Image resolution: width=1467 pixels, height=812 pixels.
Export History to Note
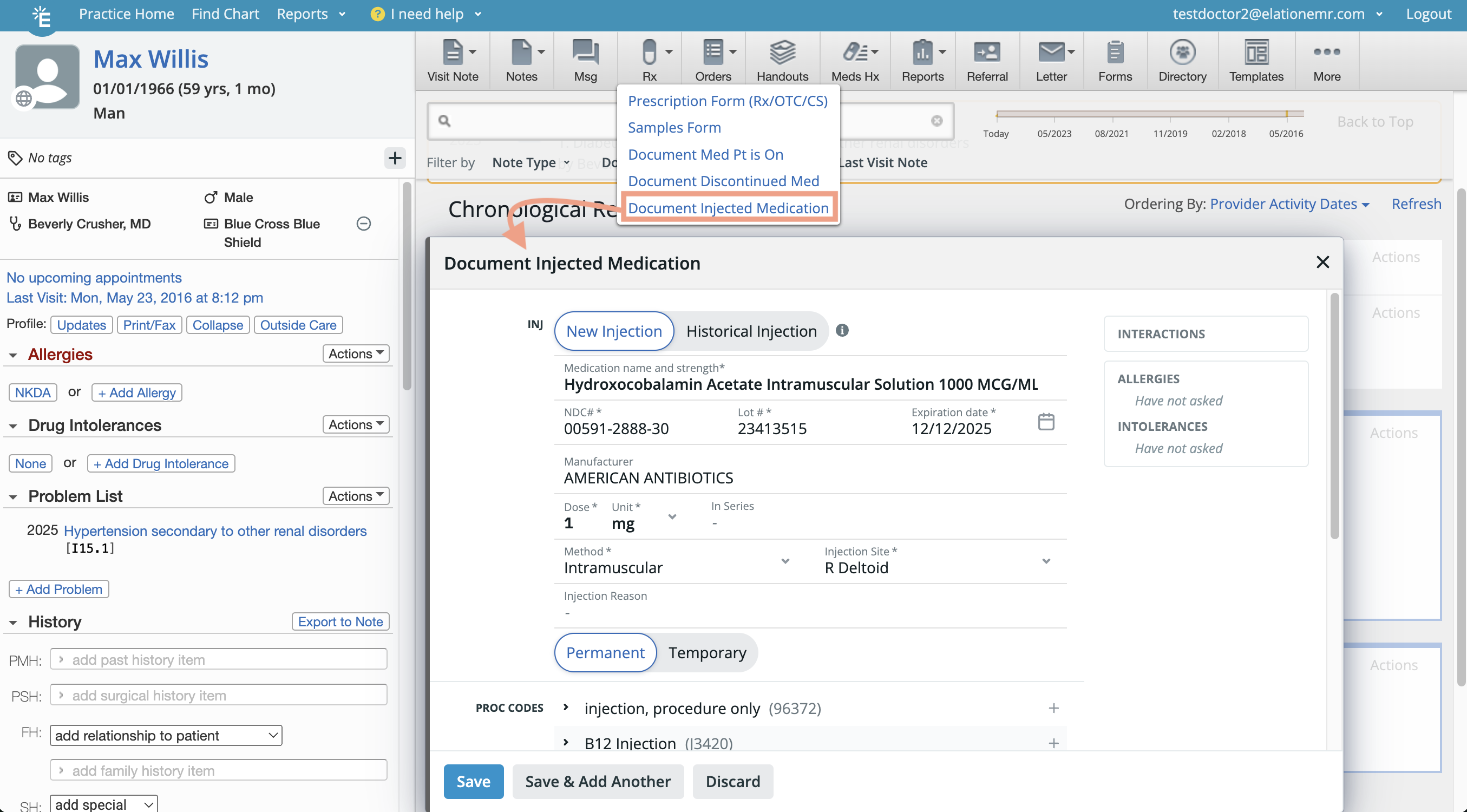pos(340,621)
